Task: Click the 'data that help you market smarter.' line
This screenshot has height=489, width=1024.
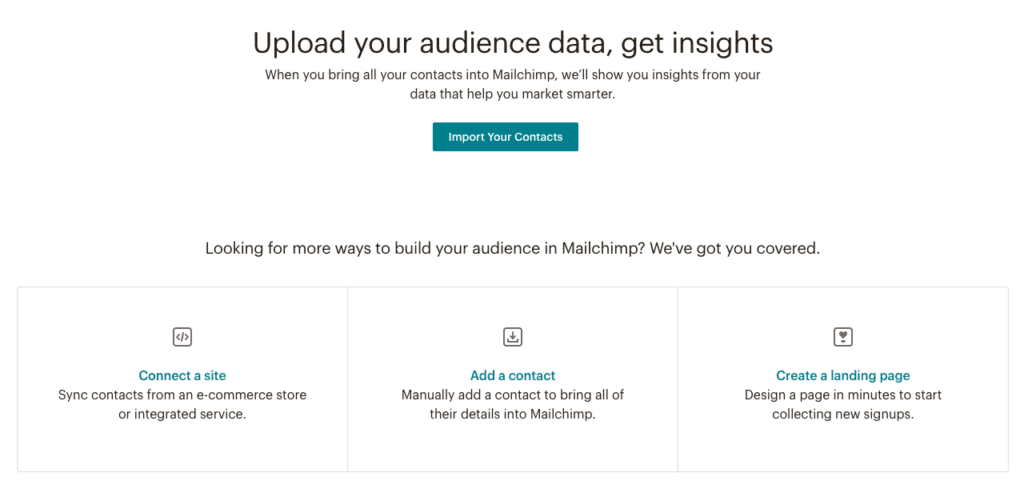Action: 513,94
